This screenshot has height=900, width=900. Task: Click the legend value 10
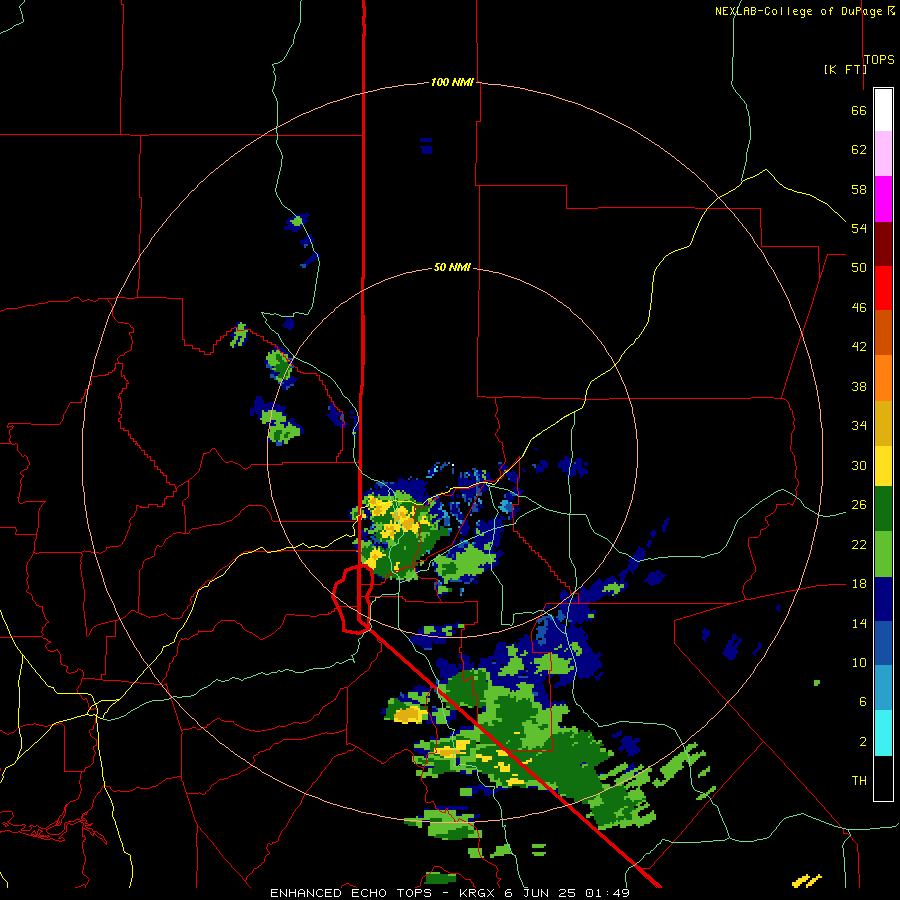coord(859,663)
